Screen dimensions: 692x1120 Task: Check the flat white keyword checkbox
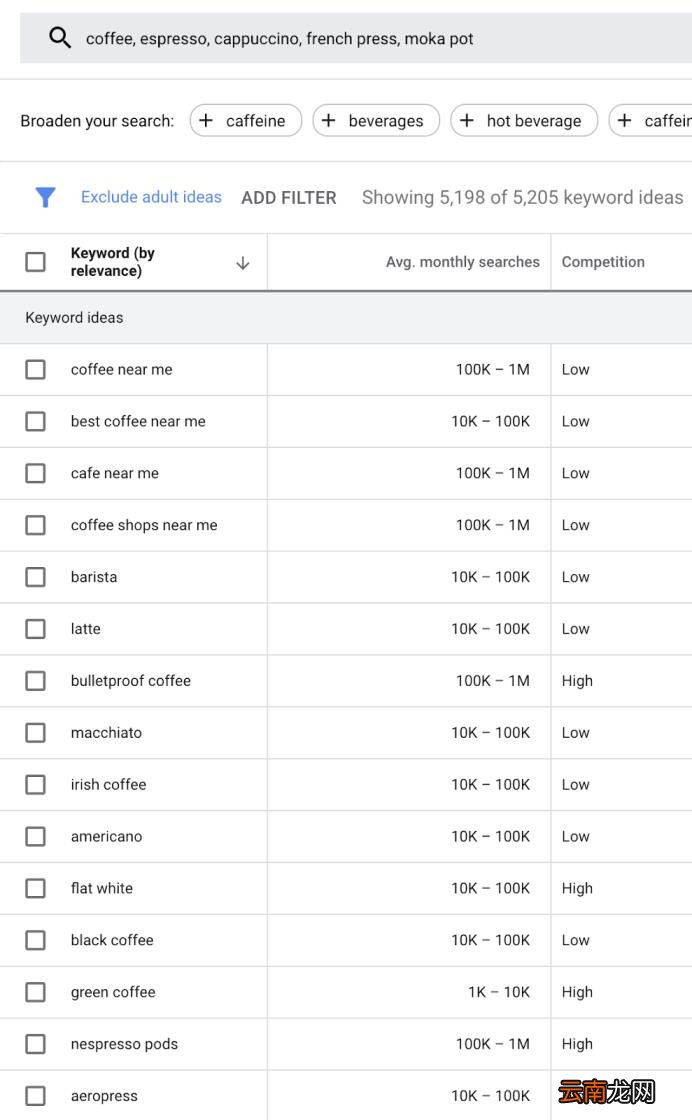point(35,888)
